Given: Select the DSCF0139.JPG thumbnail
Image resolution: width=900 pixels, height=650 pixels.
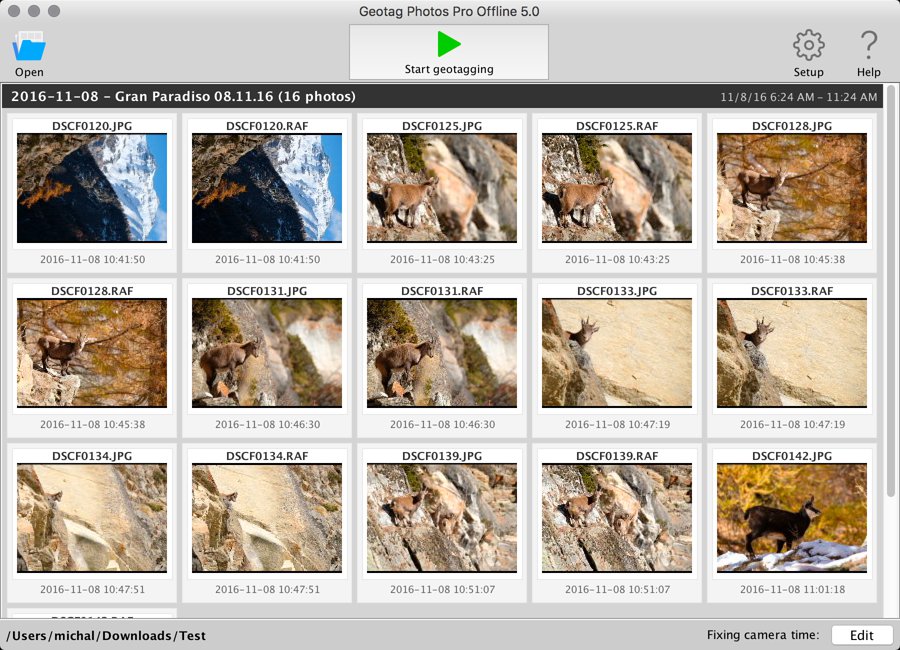Looking at the screenshot, I should pyautogui.click(x=442, y=517).
